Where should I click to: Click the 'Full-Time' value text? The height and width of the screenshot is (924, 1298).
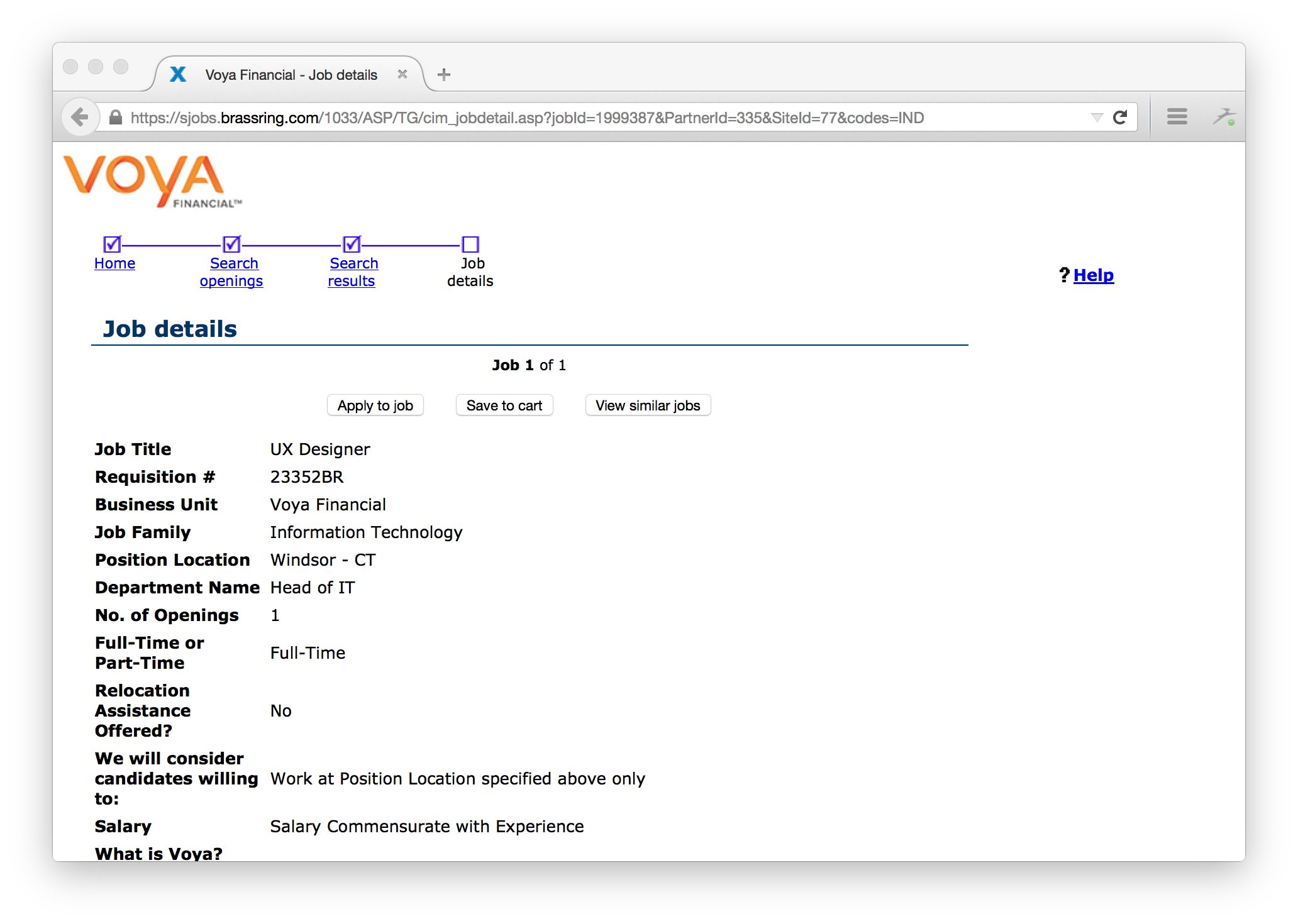pos(308,653)
